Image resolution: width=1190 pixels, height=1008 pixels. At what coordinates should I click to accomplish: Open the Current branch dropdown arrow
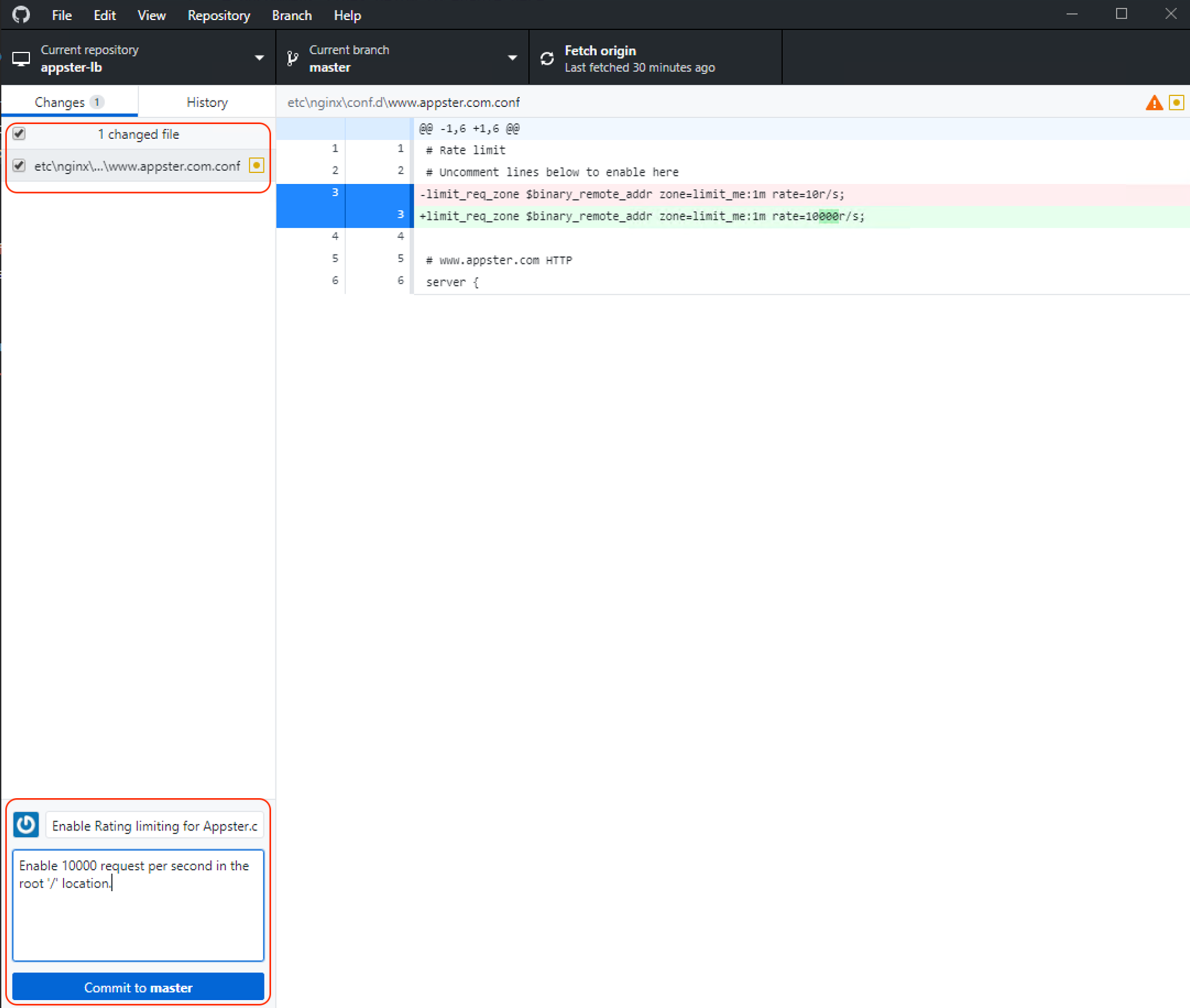(x=512, y=58)
